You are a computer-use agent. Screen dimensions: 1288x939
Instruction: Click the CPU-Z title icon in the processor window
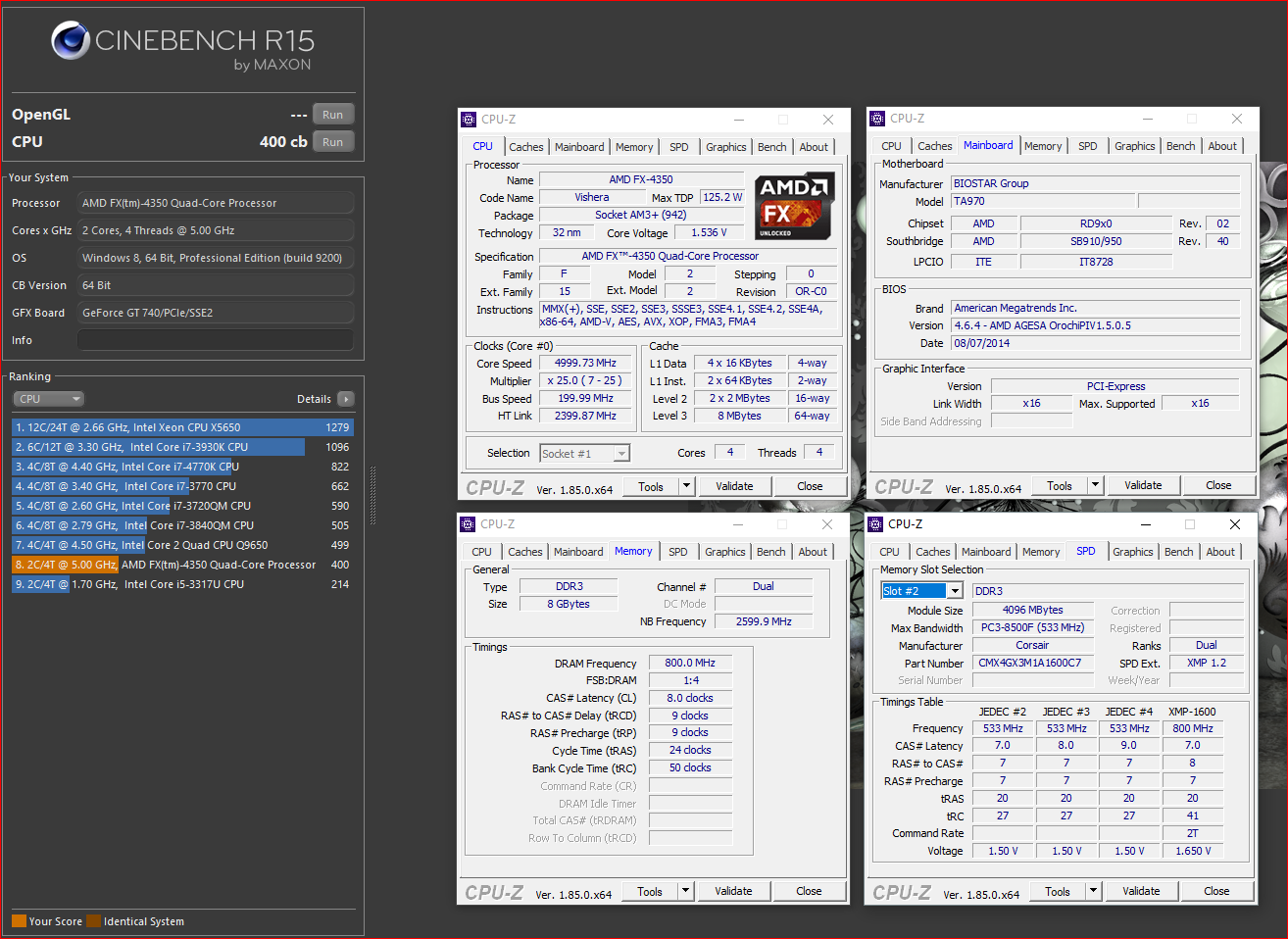click(x=469, y=120)
